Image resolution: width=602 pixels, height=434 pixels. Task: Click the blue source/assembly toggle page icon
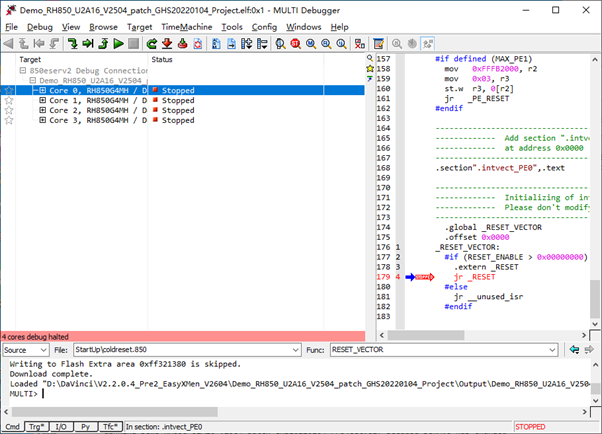coord(216,43)
